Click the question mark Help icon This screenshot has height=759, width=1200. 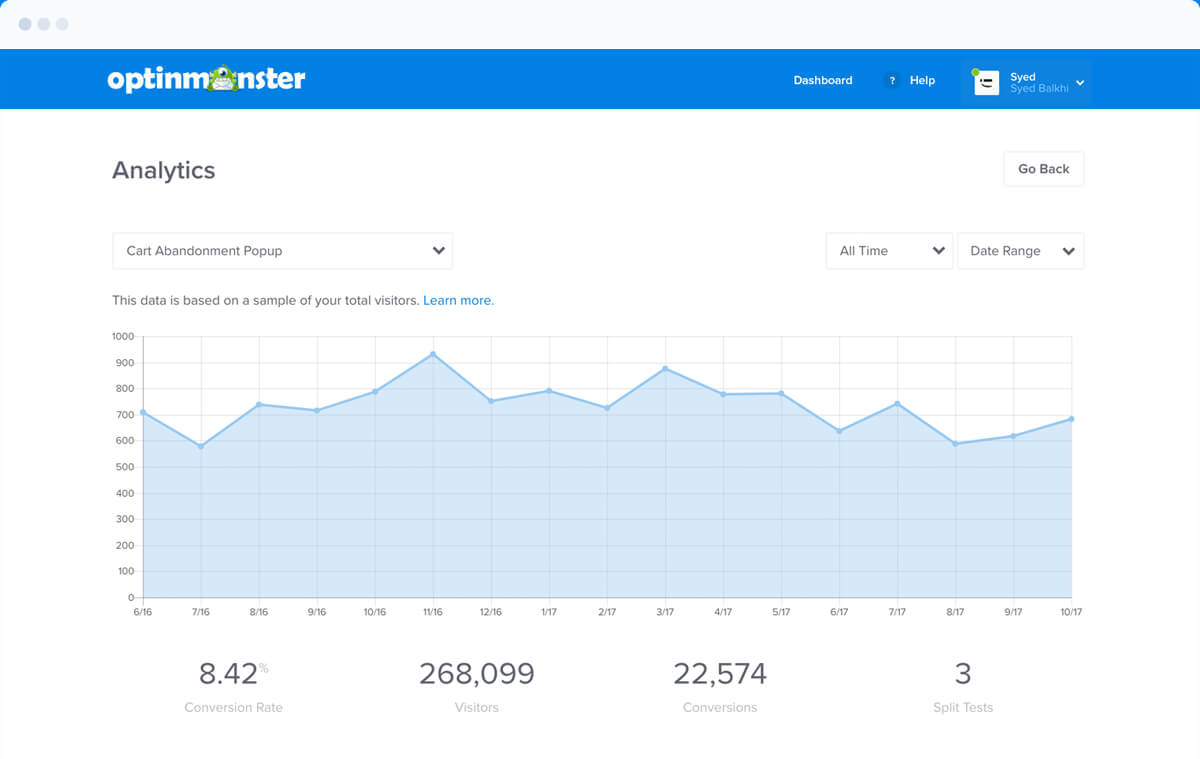(x=892, y=80)
